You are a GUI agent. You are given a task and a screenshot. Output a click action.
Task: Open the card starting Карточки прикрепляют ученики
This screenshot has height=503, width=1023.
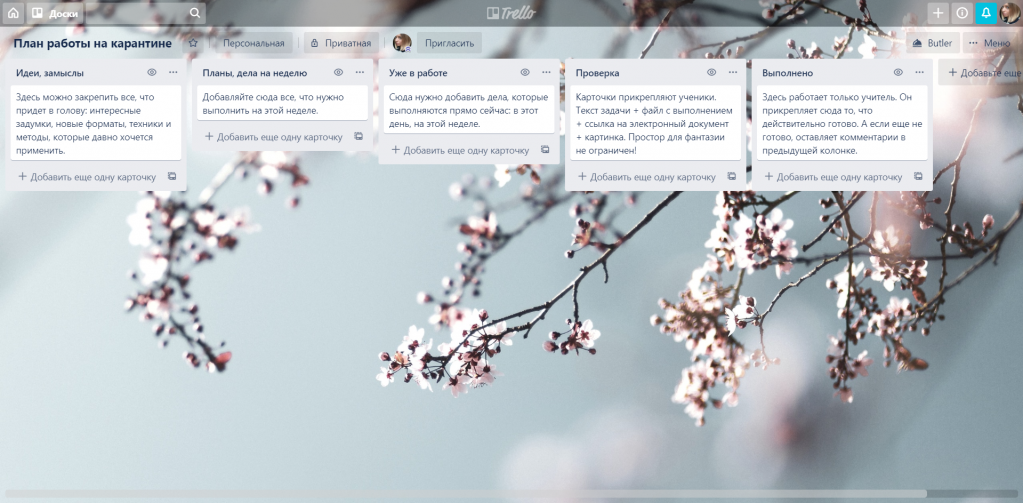656,123
